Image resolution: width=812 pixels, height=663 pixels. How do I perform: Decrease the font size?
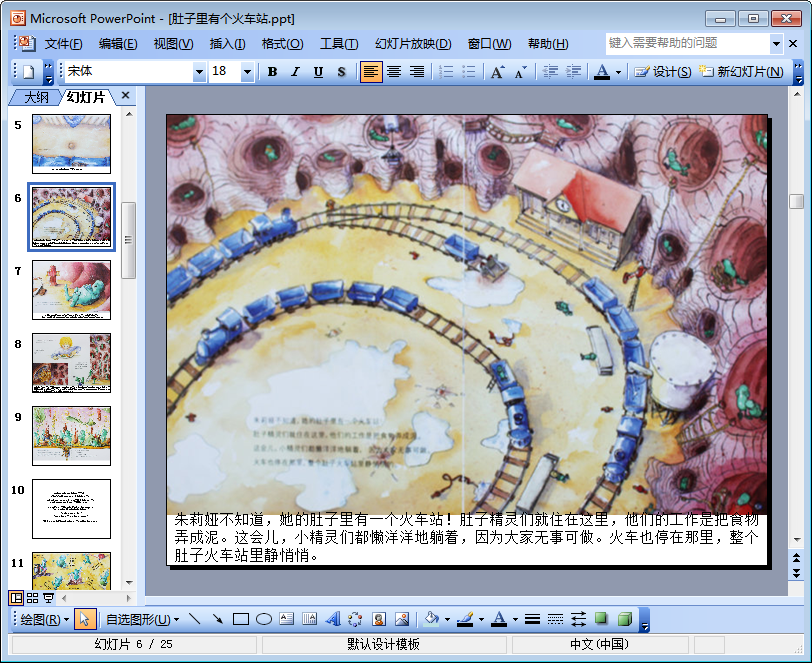(520, 71)
